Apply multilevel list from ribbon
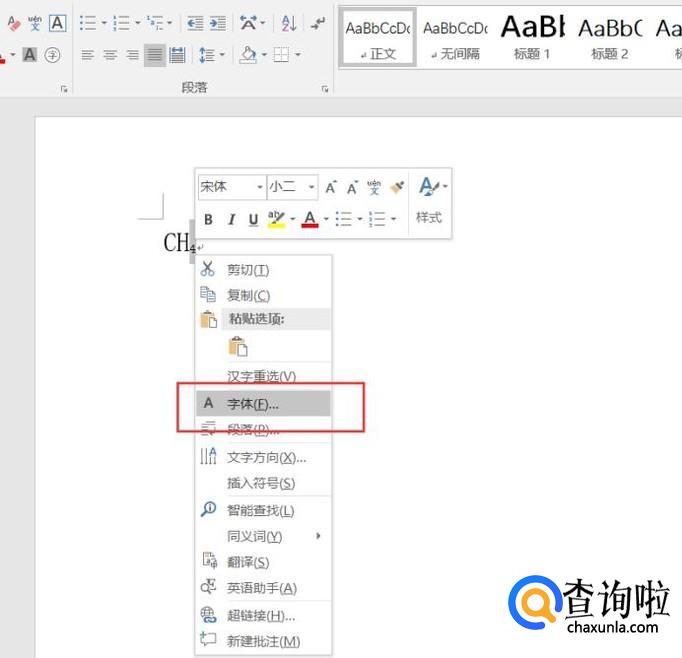The image size is (682, 658). click(x=155, y=23)
